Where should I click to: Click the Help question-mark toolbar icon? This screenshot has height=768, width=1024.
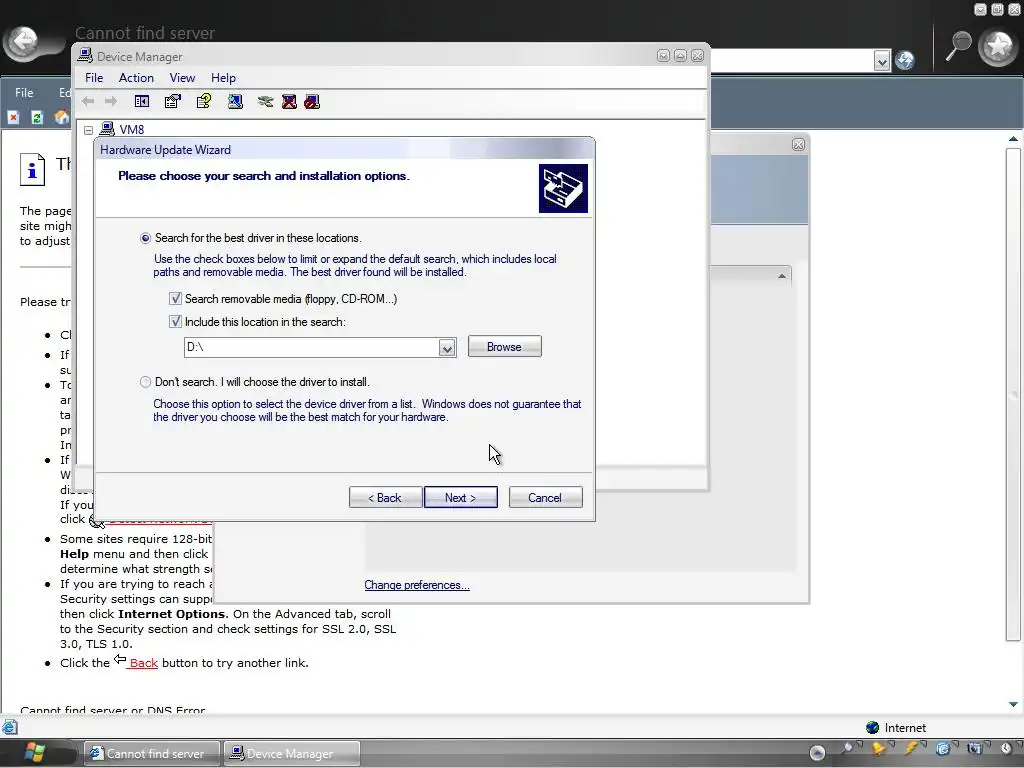[x=204, y=101]
